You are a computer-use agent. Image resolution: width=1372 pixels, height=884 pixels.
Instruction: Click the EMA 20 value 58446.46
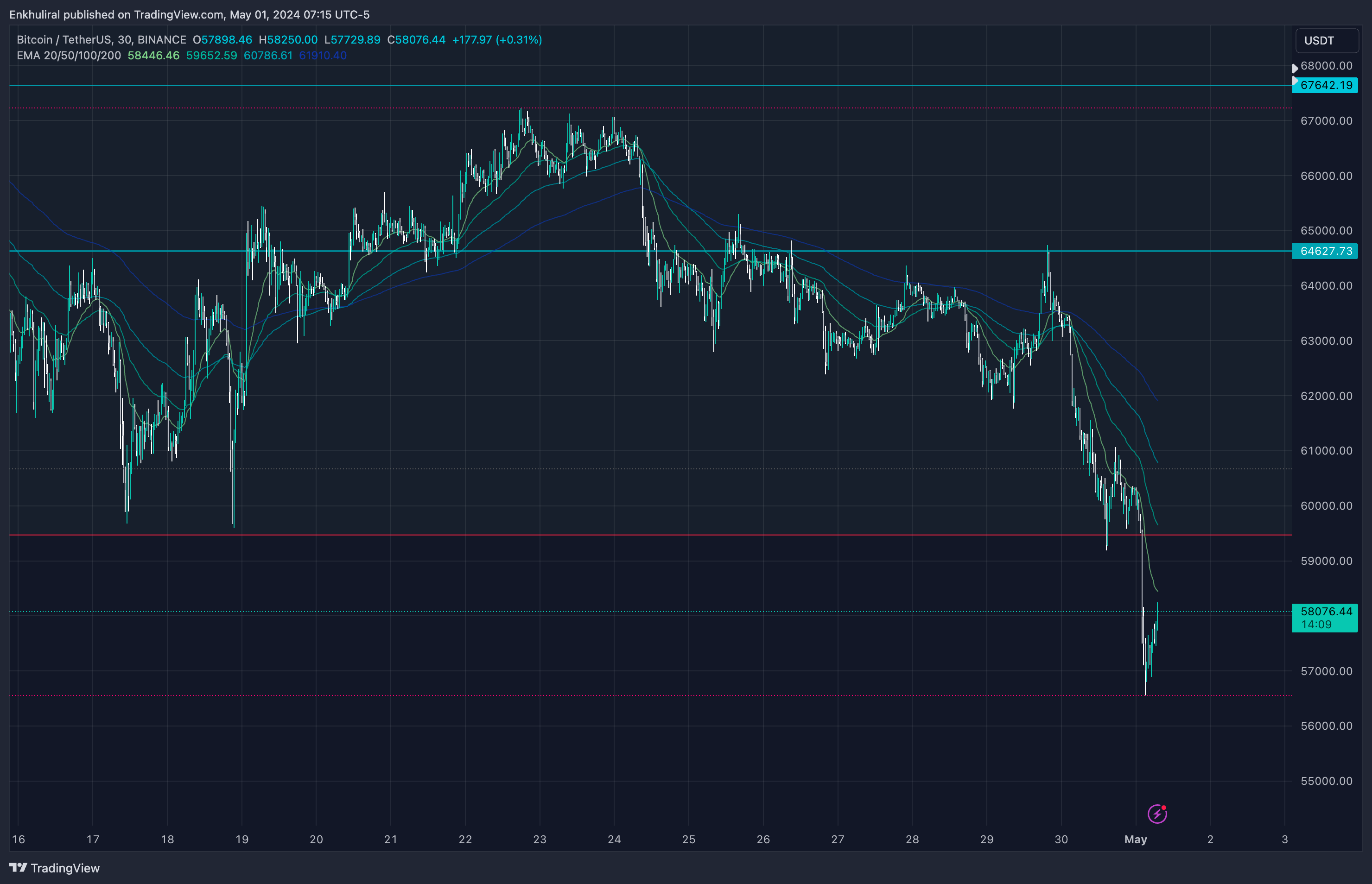153,56
